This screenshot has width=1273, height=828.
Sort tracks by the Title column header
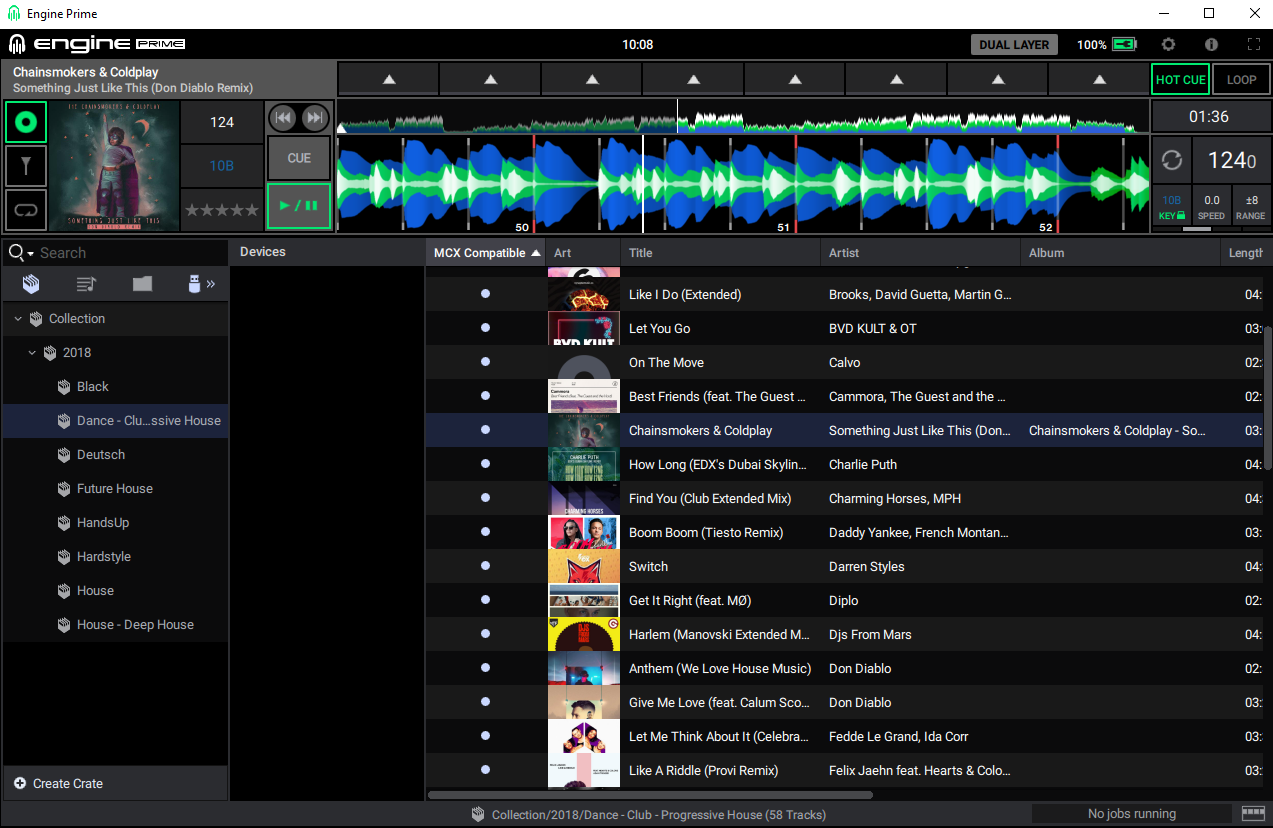click(720, 253)
